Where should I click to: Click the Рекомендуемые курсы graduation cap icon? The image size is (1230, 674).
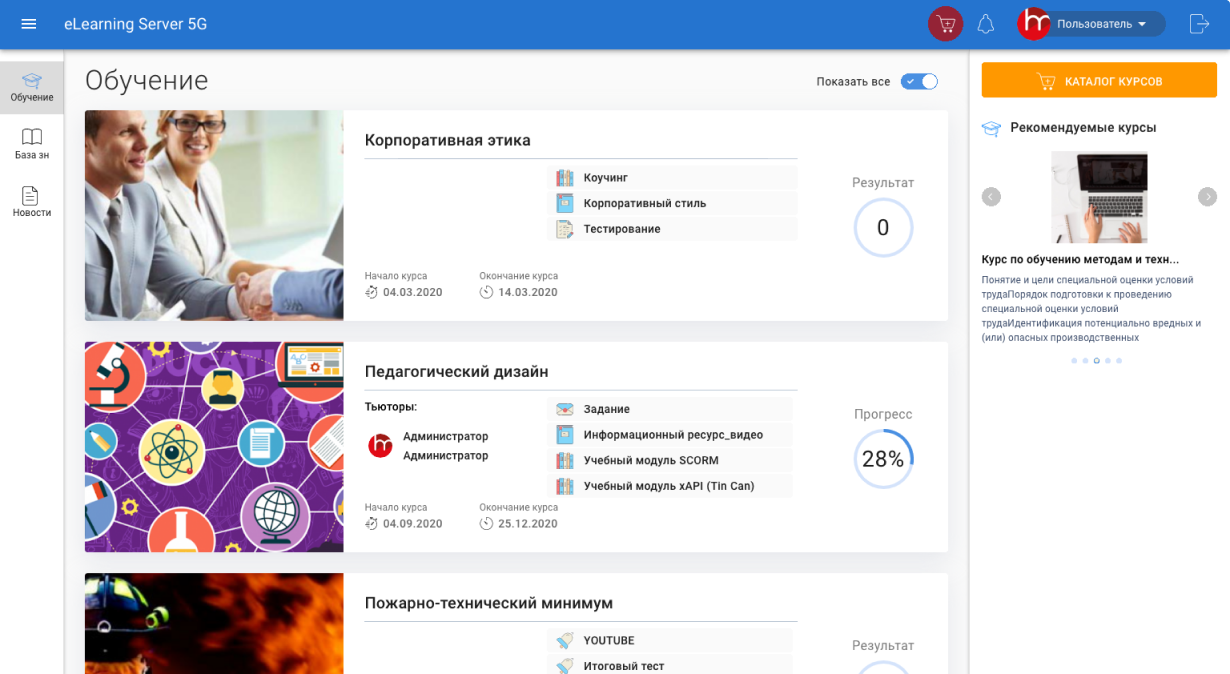[991, 128]
